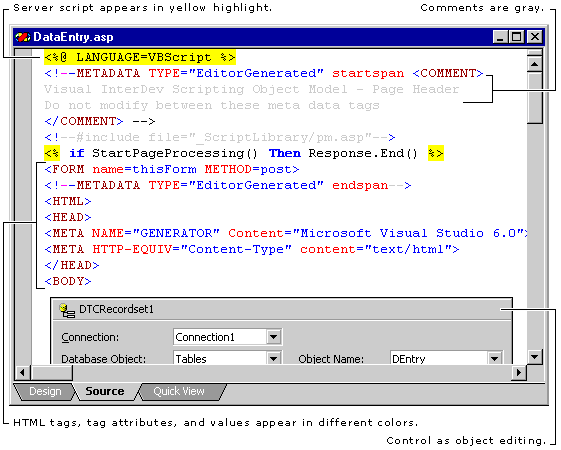Minimize the DataEntry.asp window

point(500,37)
